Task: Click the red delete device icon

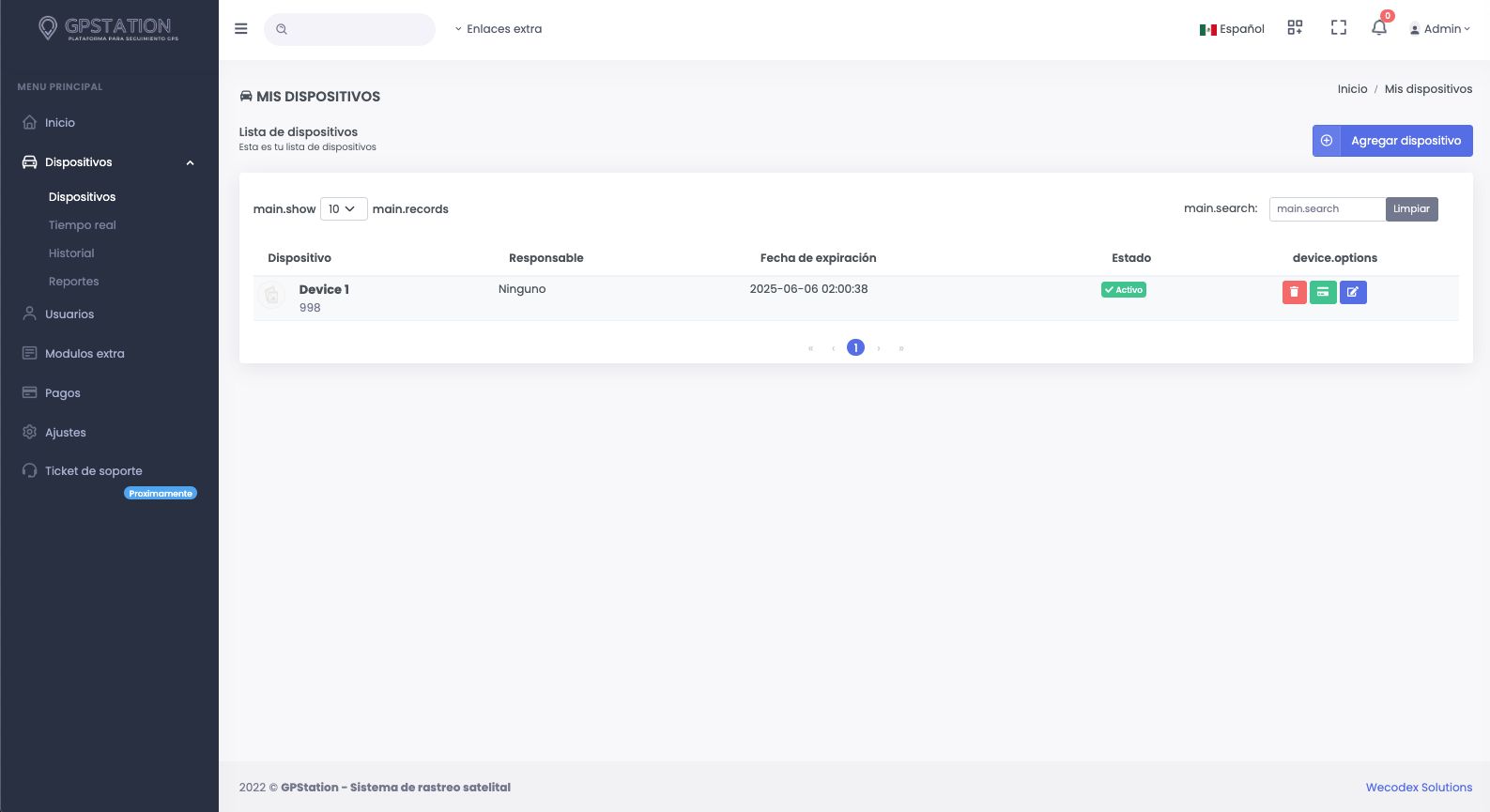Action: (x=1294, y=292)
